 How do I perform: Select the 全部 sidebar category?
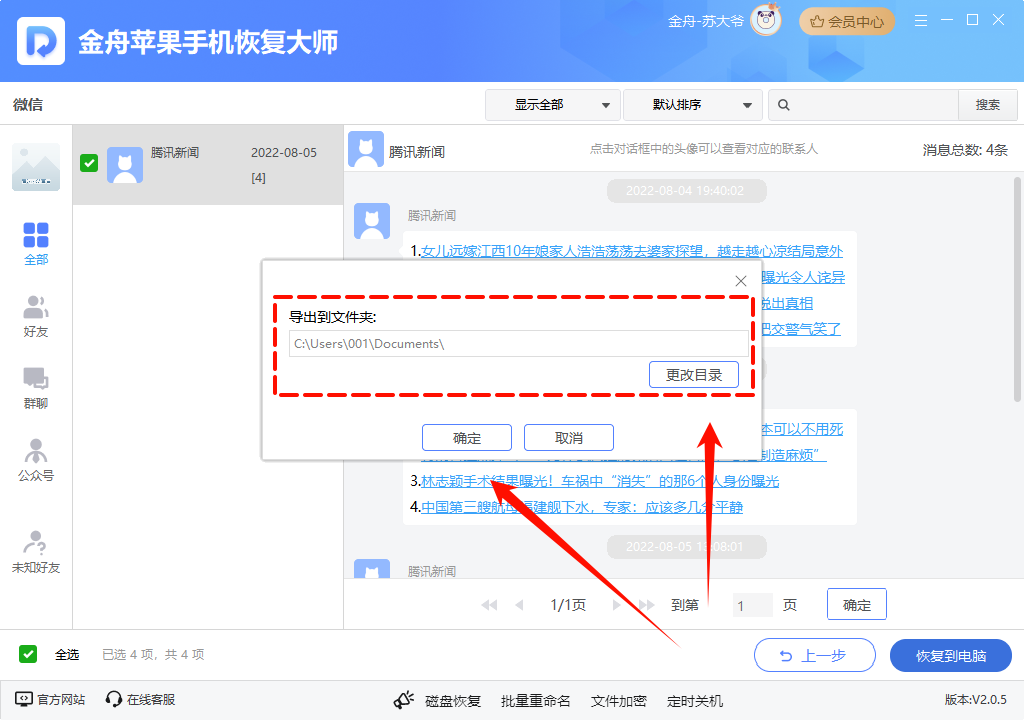(36, 244)
